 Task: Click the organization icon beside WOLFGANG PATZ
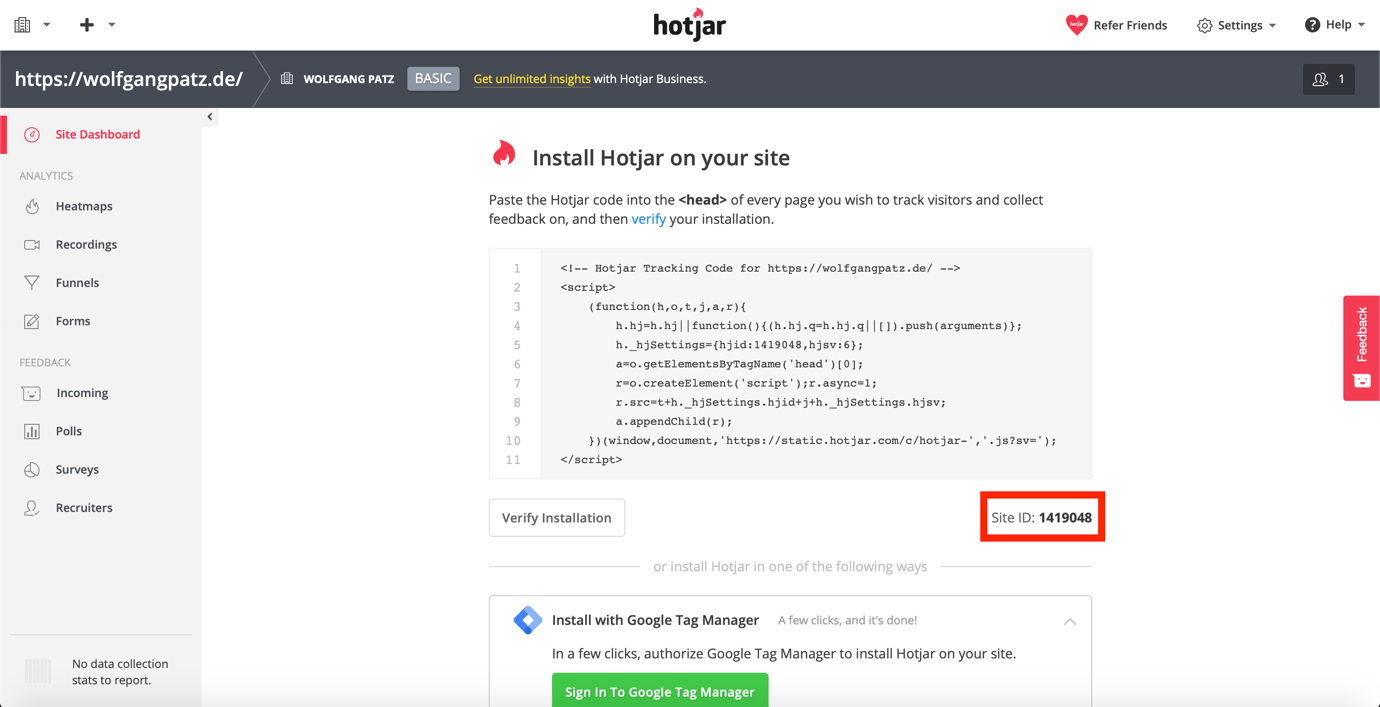point(287,79)
